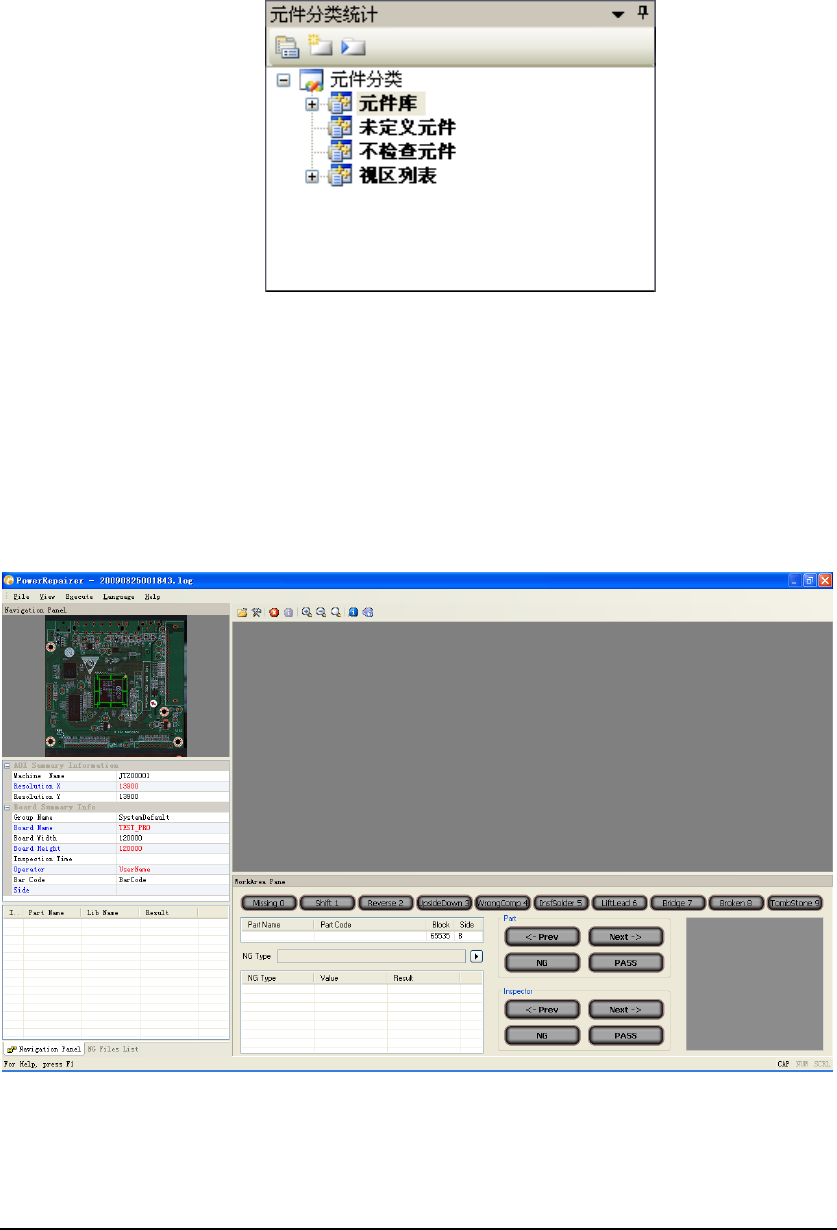Image resolution: width=837 pixels, height=1230 pixels.
Task: Click the icon beside 未定义元件
Action: (341, 128)
